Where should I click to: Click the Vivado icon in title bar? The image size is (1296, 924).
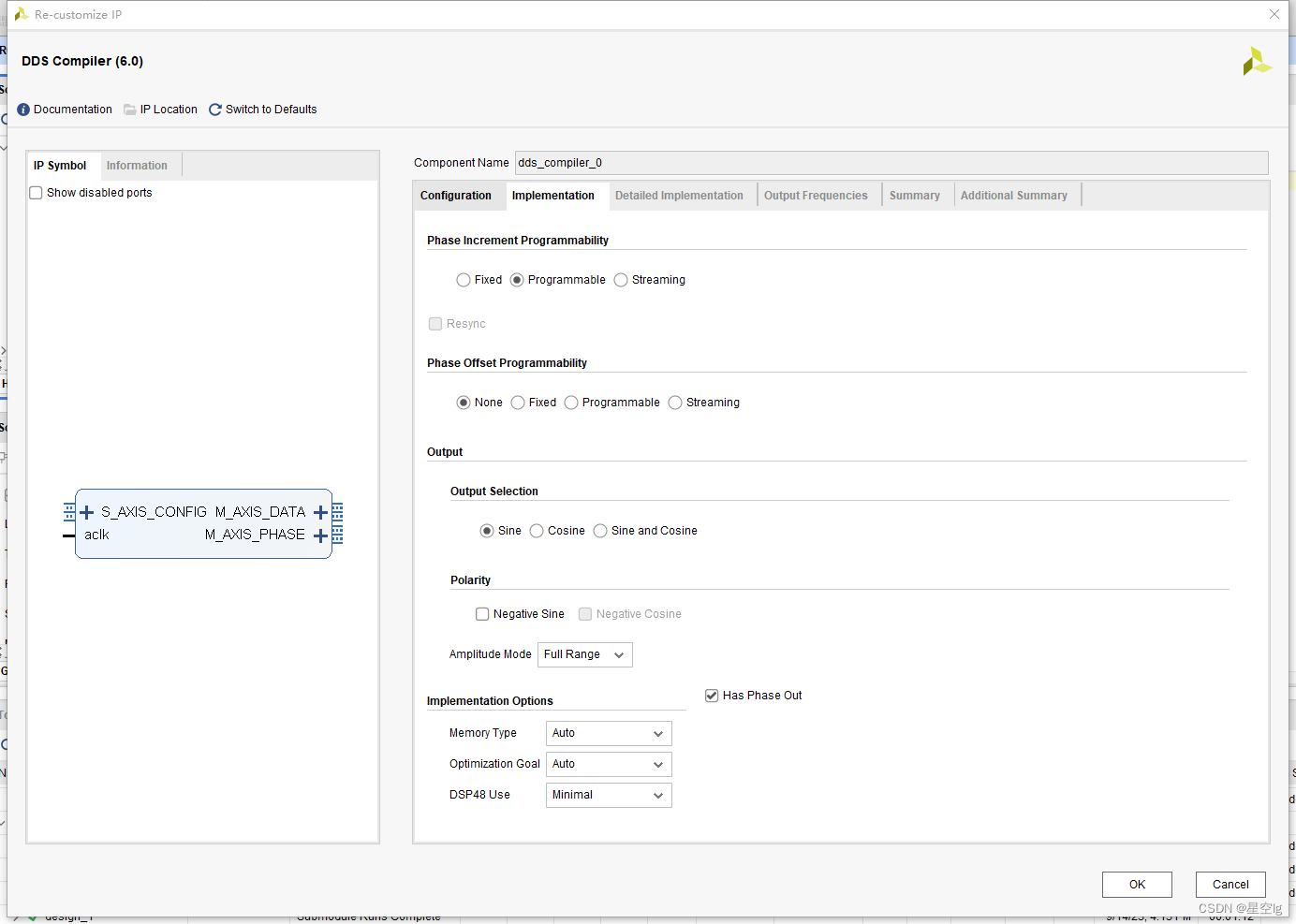[22, 14]
